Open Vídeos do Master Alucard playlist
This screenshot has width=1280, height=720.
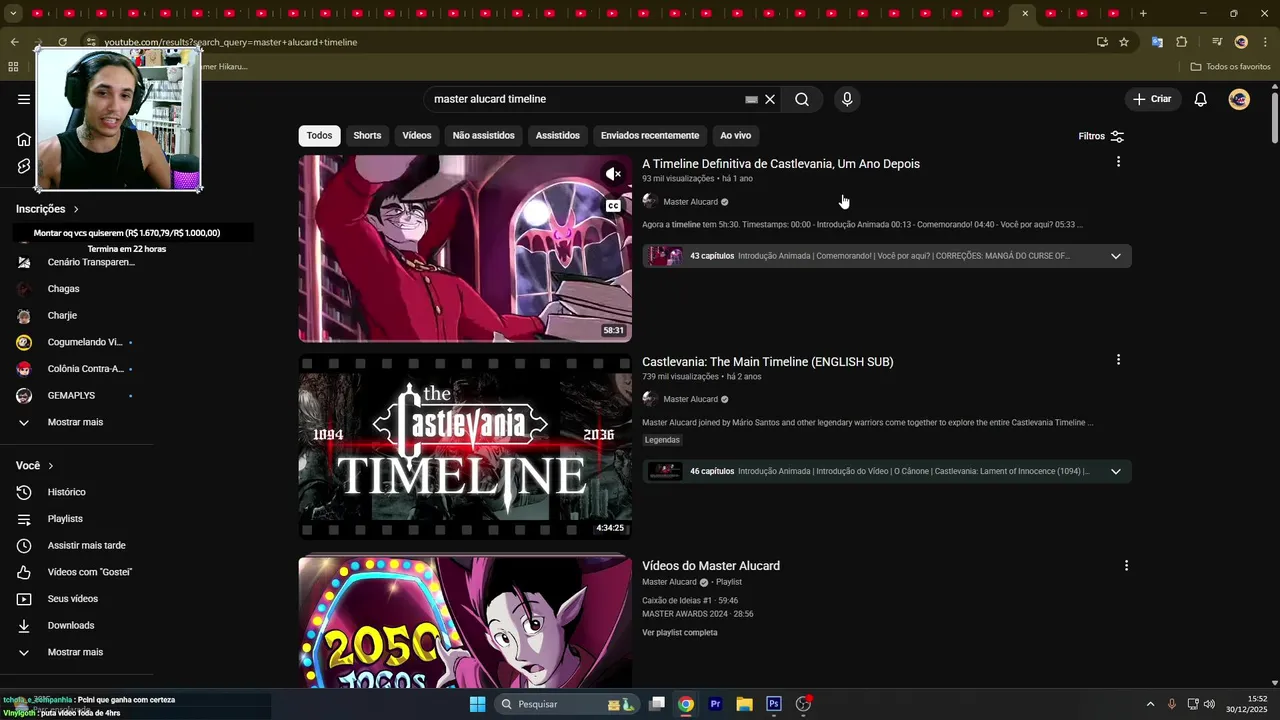[x=711, y=566]
